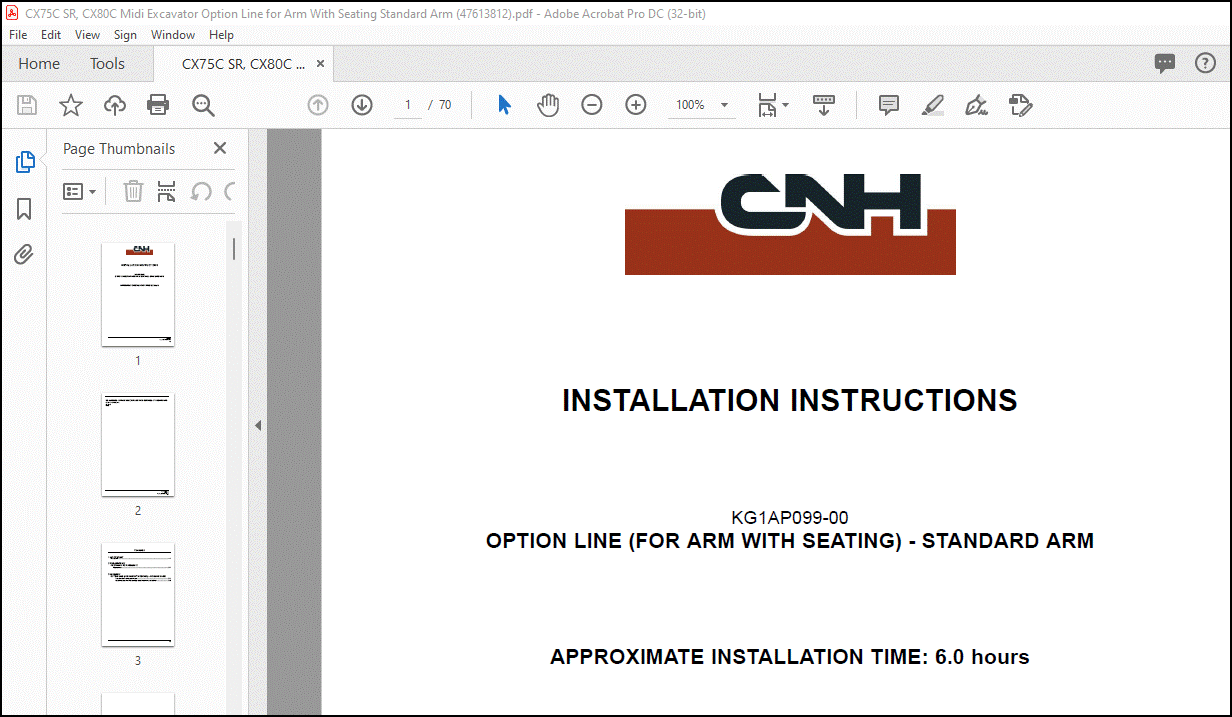Viewport: 1232px width, 717px height.
Task: Open the Window menu
Action: 173,35
